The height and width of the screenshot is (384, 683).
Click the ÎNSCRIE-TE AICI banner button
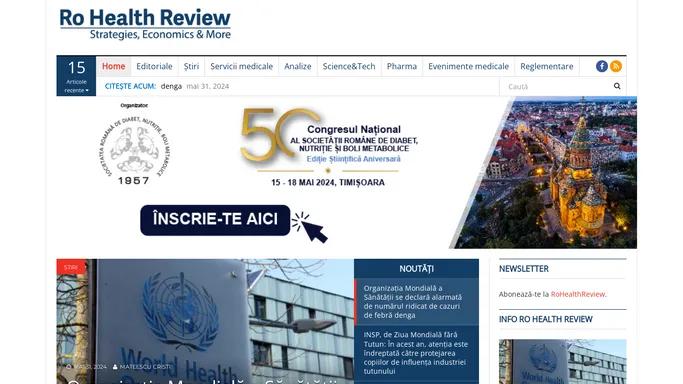(215, 220)
